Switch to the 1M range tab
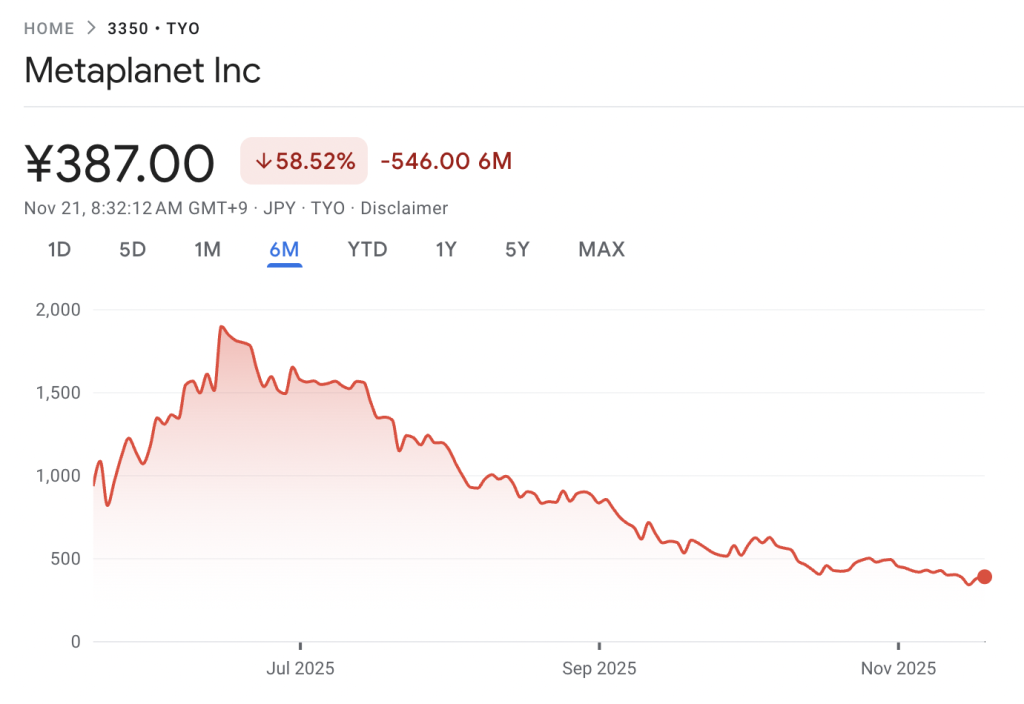This screenshot has height=704, width=1024. (207, 249)
